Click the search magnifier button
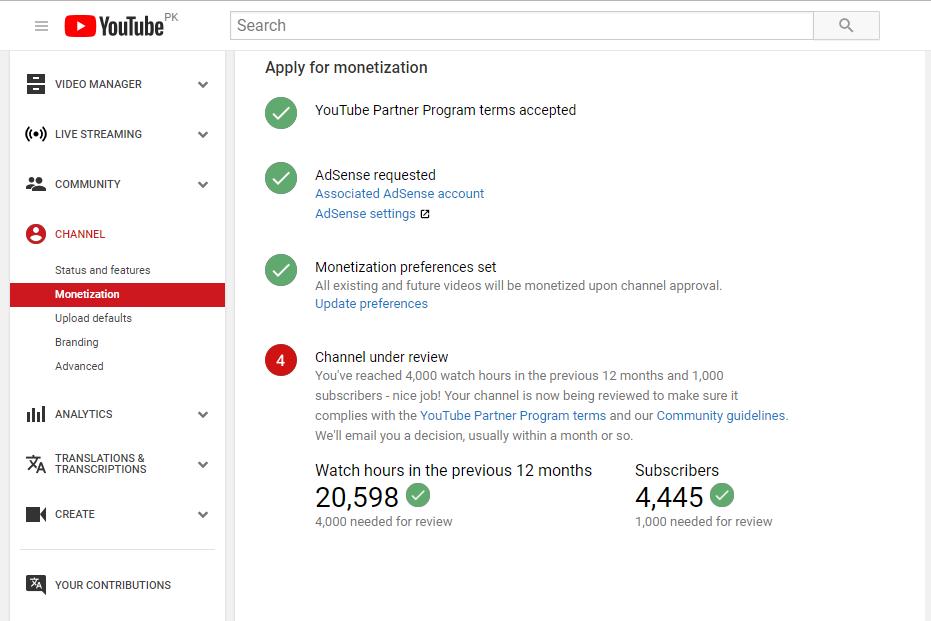The image size is (931, 621). pos(846,26)
